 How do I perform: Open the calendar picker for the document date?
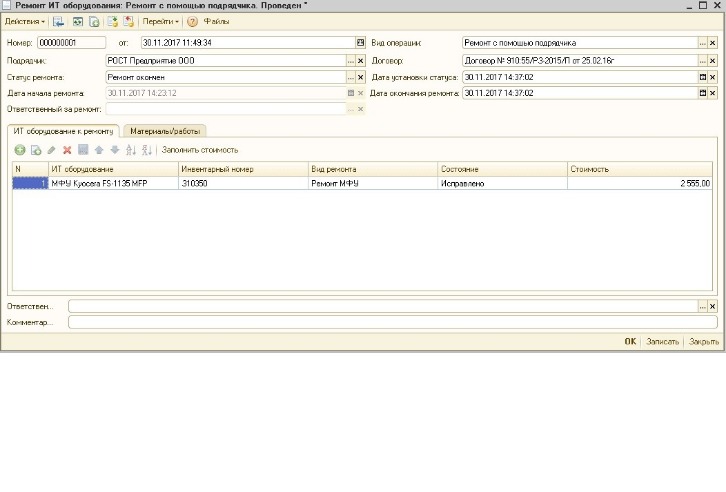point(360,43)
